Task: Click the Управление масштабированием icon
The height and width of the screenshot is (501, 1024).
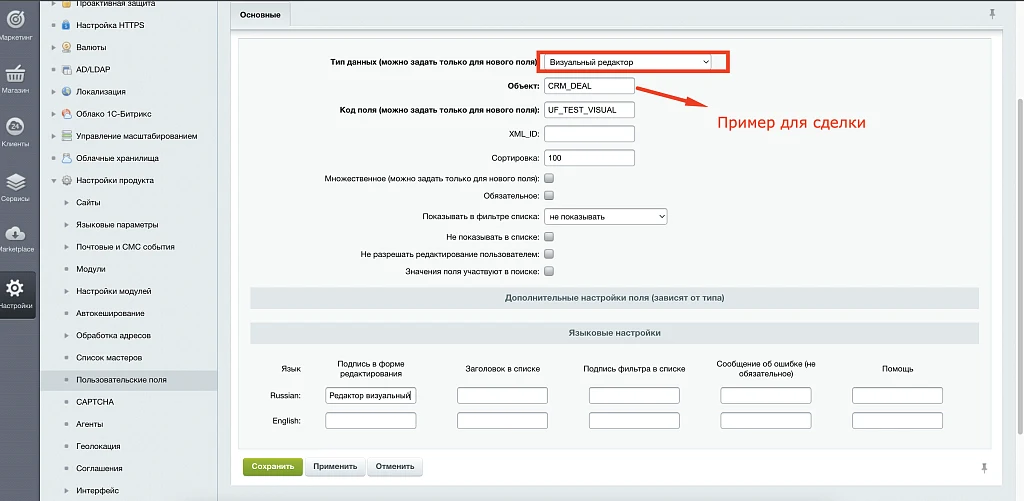Action: pyautogui.click(x=66, y=136)
